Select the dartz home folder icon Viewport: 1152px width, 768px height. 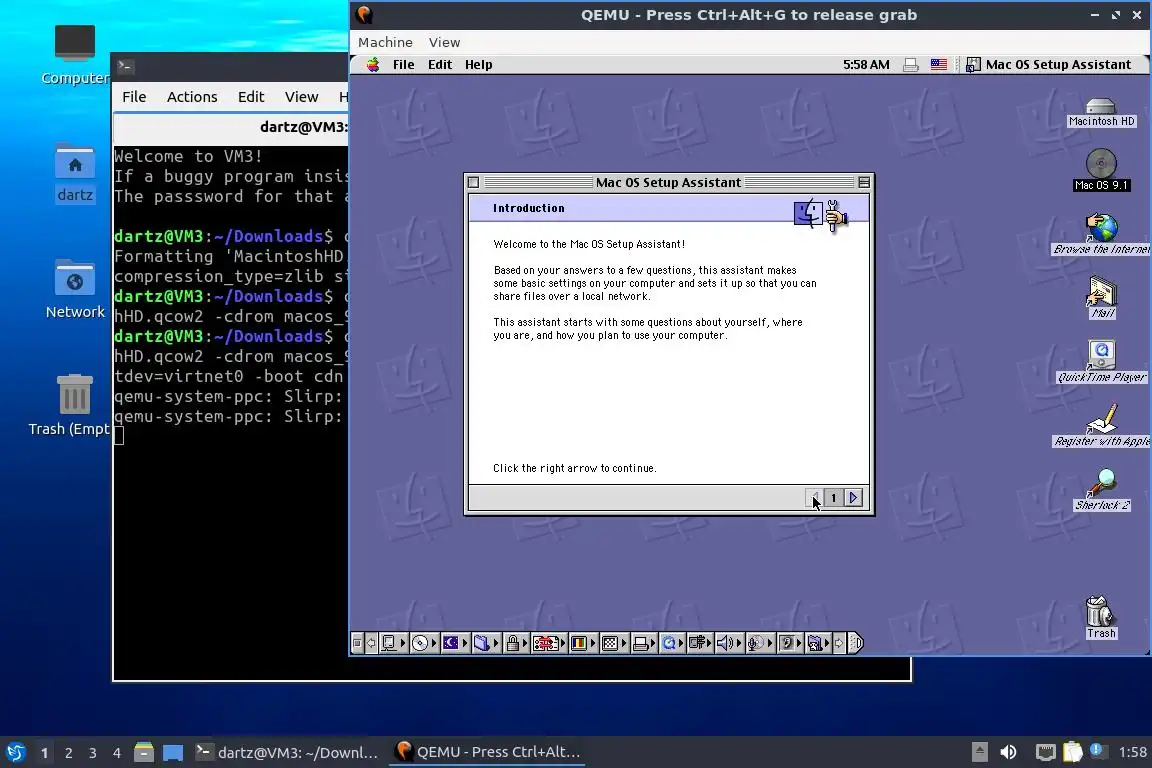[x=75, y=173]
